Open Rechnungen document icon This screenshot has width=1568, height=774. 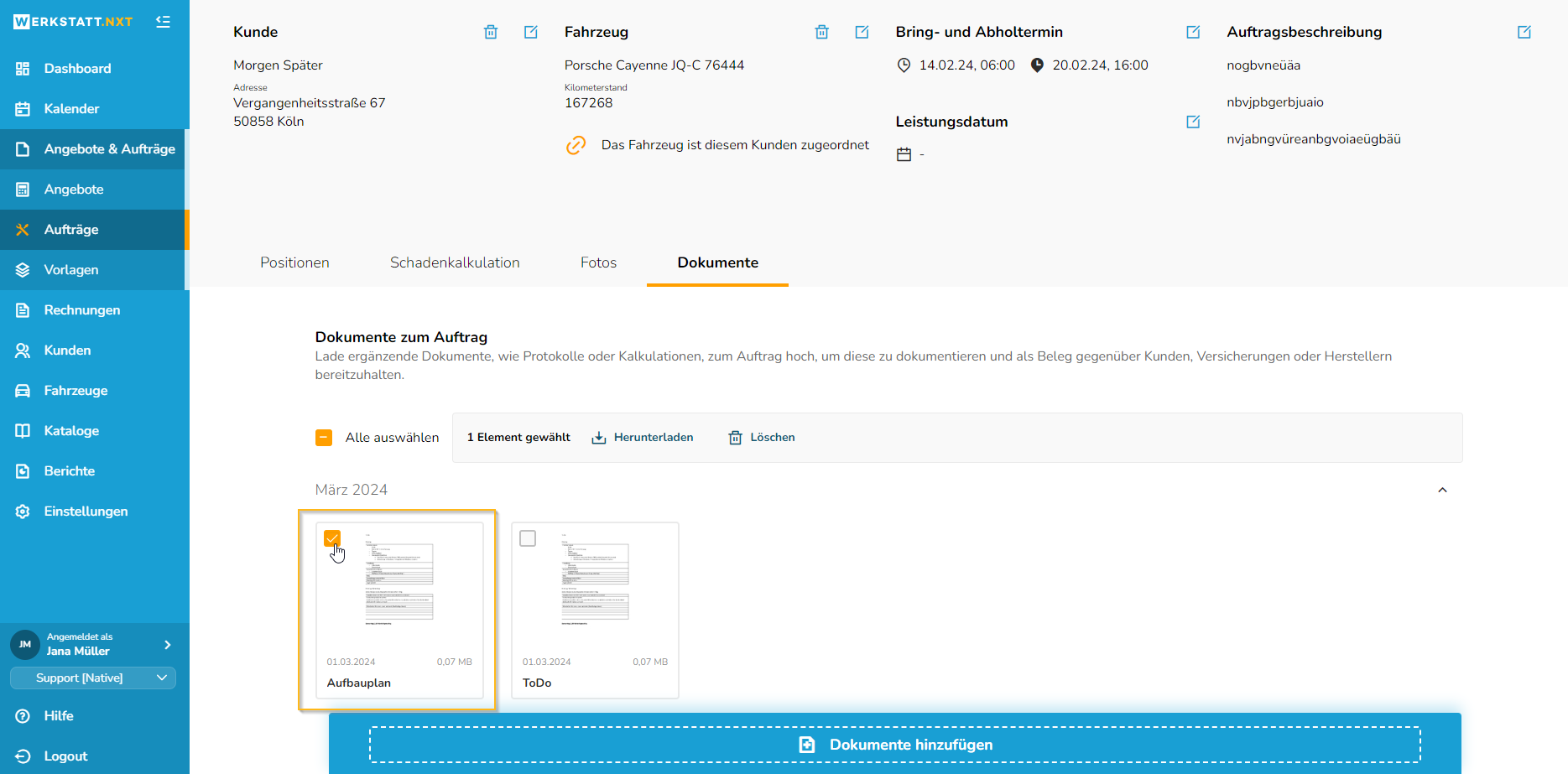click(x=23, y=310)
